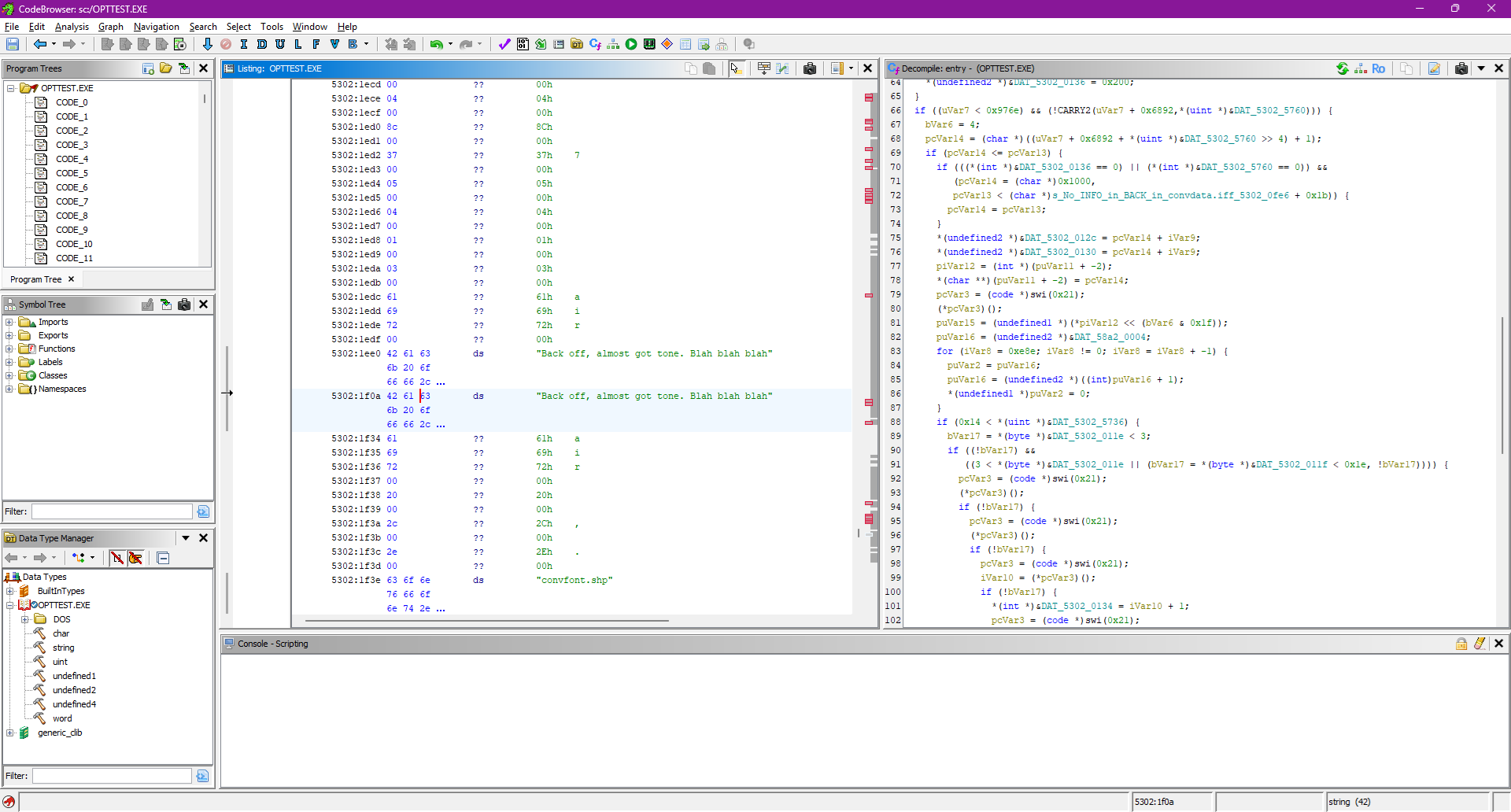This screenshot has width=1511, height=812.
Task: Toggle the Symbol Tree filter options icon
Action: (x=203, y=511)
